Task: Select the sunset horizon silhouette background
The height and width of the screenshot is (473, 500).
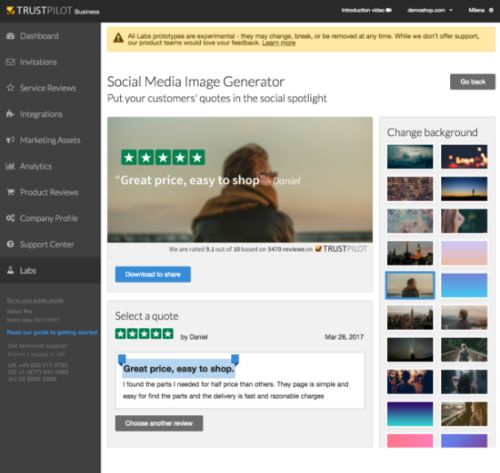Action: 464,189
